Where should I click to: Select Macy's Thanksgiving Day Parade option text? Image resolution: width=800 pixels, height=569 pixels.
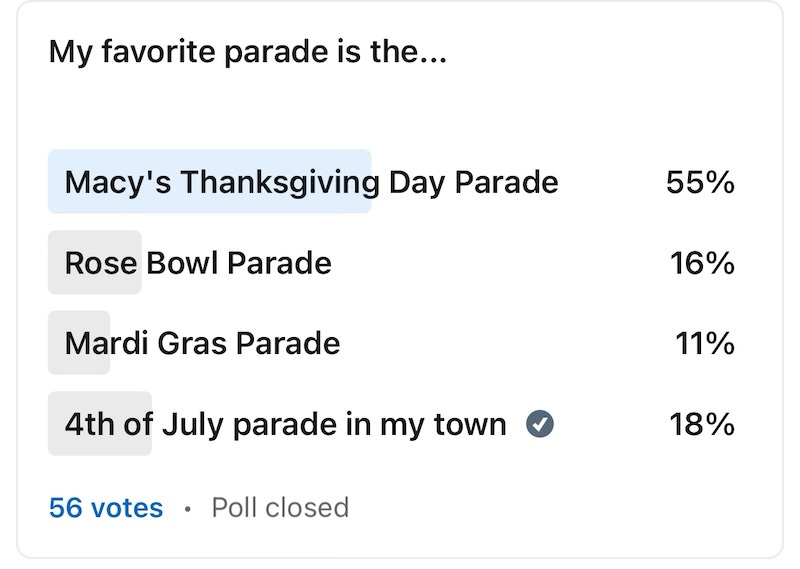(x=312, y=182)
